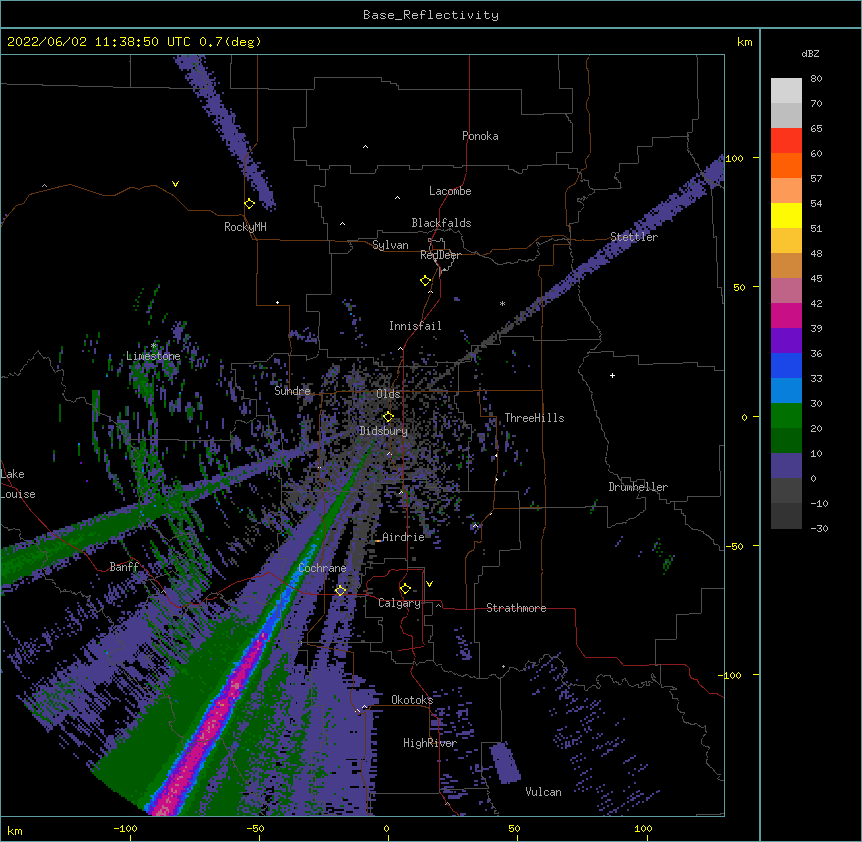This screenshot has height=842, width=862.
Task: Click the Sundre label
Action: click(x=292, y=391)
